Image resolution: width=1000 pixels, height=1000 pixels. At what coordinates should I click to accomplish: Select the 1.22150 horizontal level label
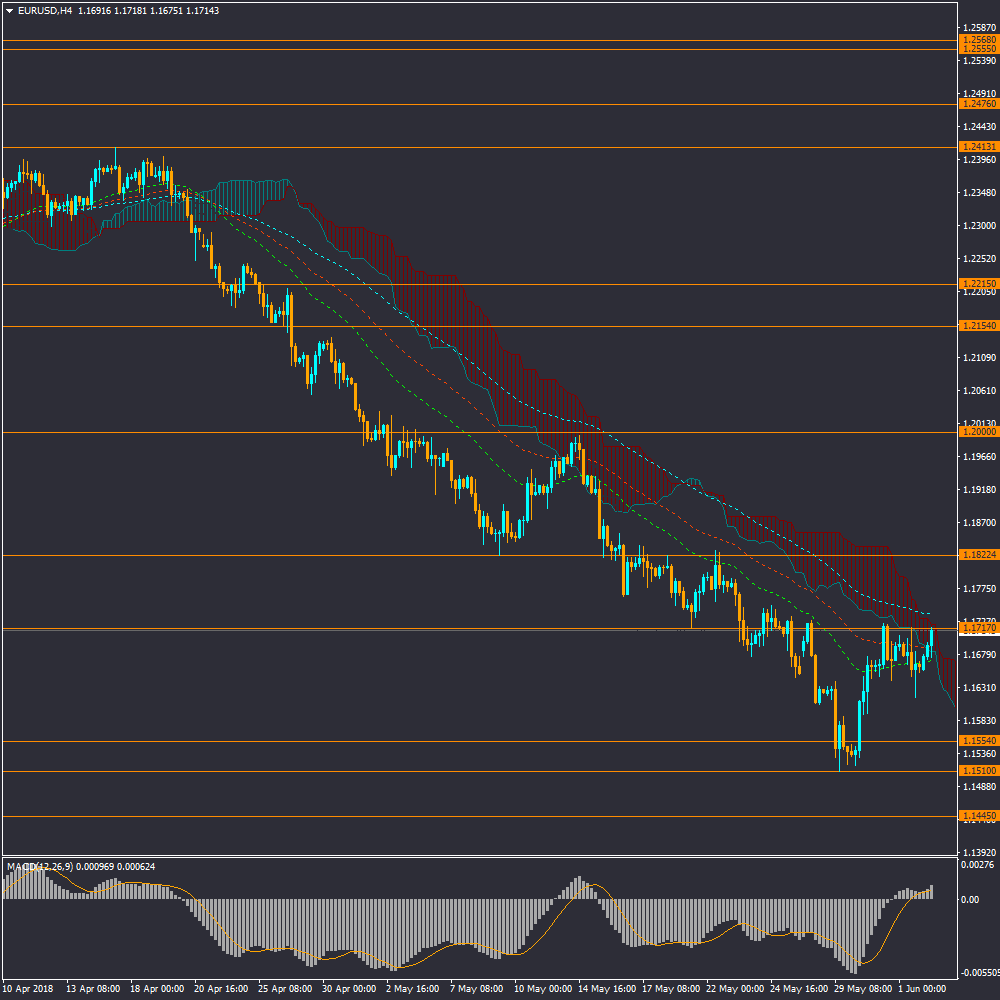977,284
